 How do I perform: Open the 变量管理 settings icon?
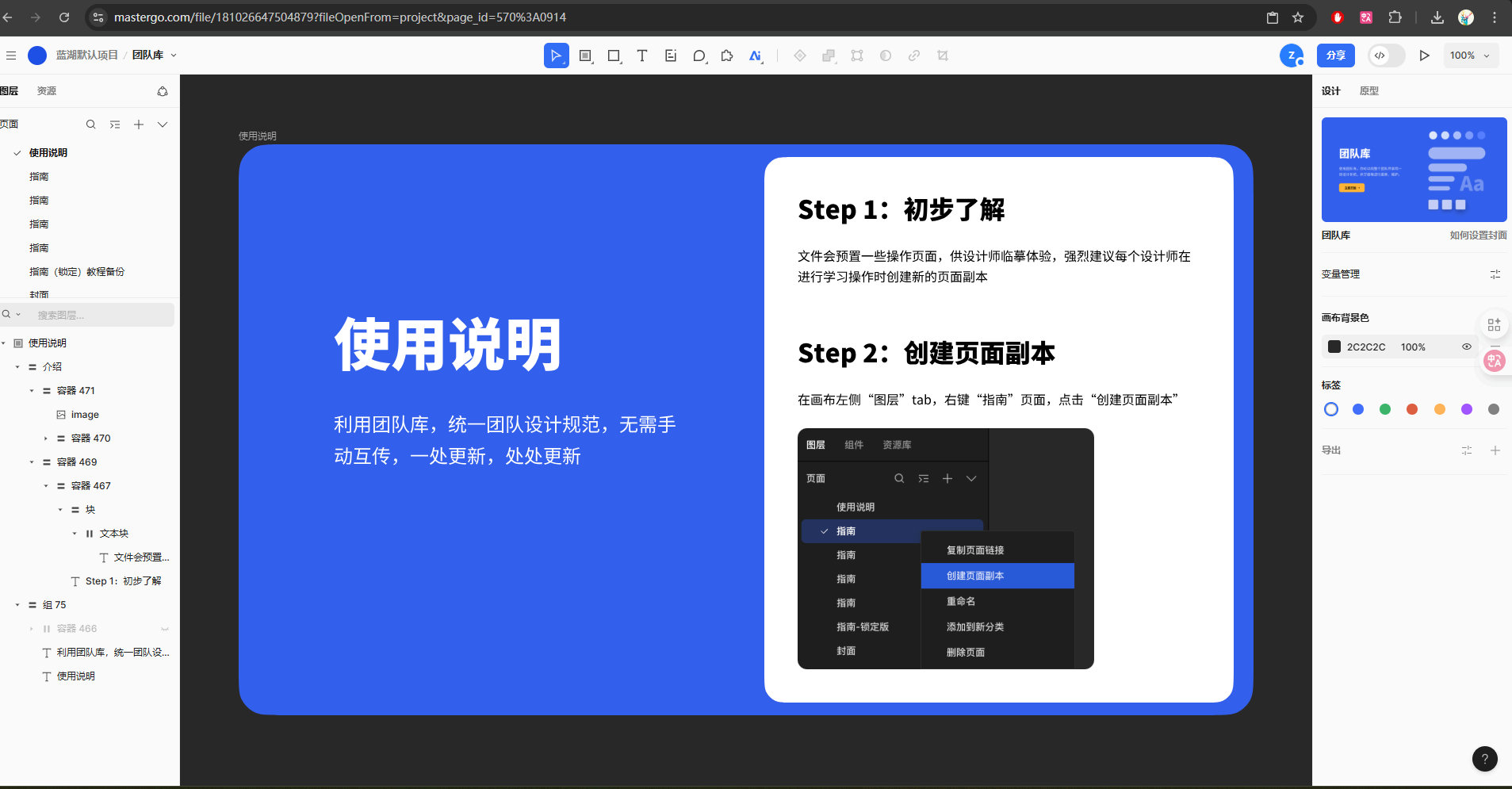pyautogui.click(x=1495, y=274)
